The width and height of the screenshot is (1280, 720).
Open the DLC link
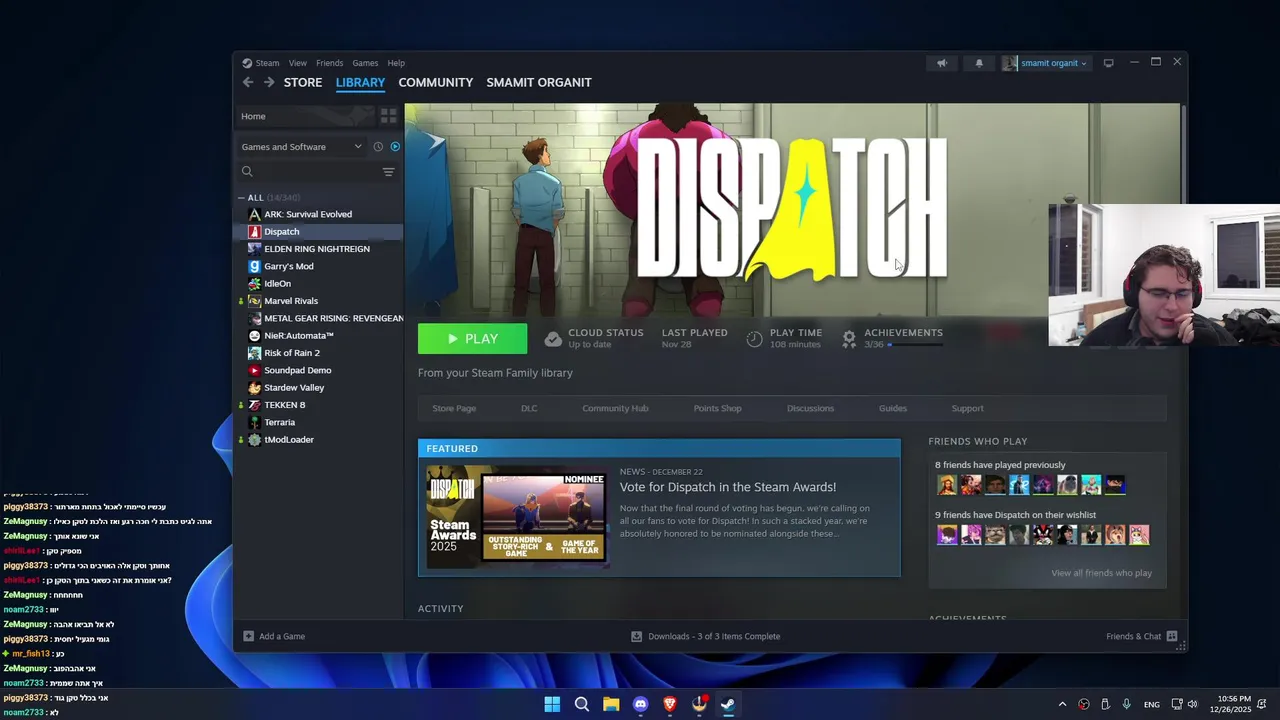point(529,408)
